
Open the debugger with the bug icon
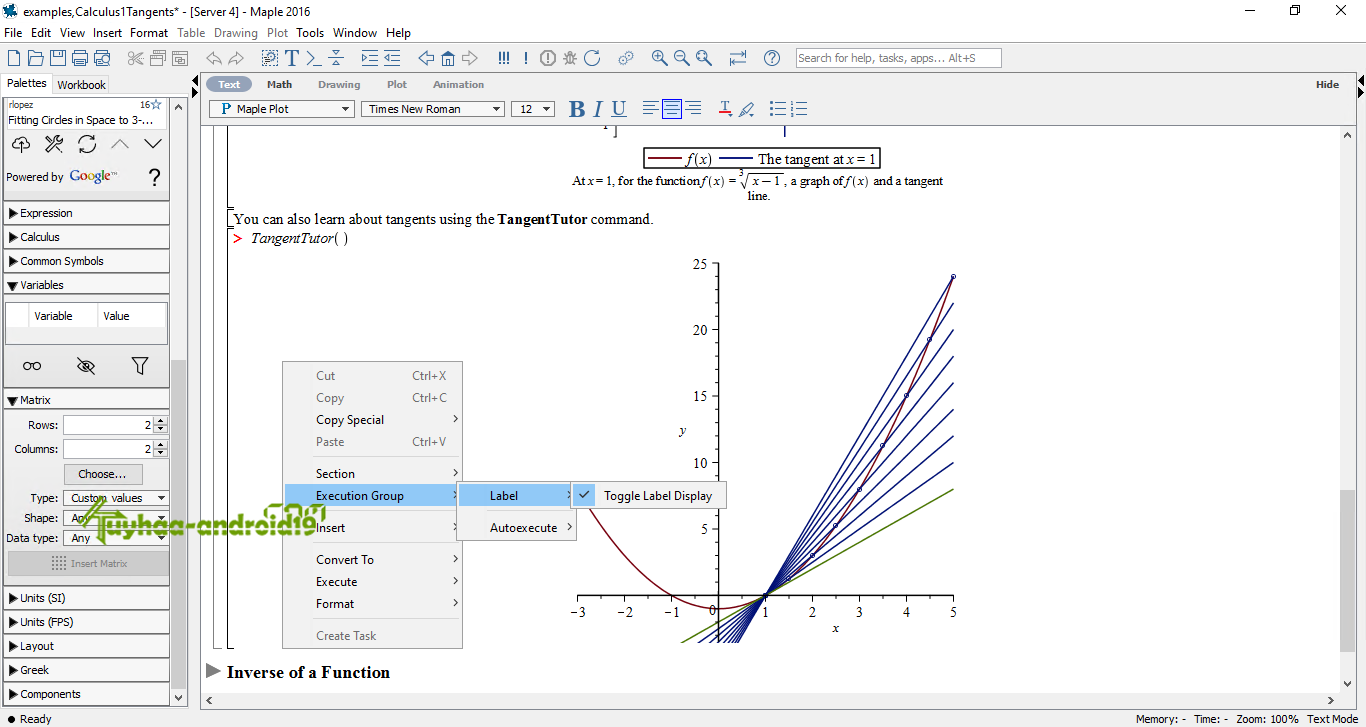click(x=570, y=58)
